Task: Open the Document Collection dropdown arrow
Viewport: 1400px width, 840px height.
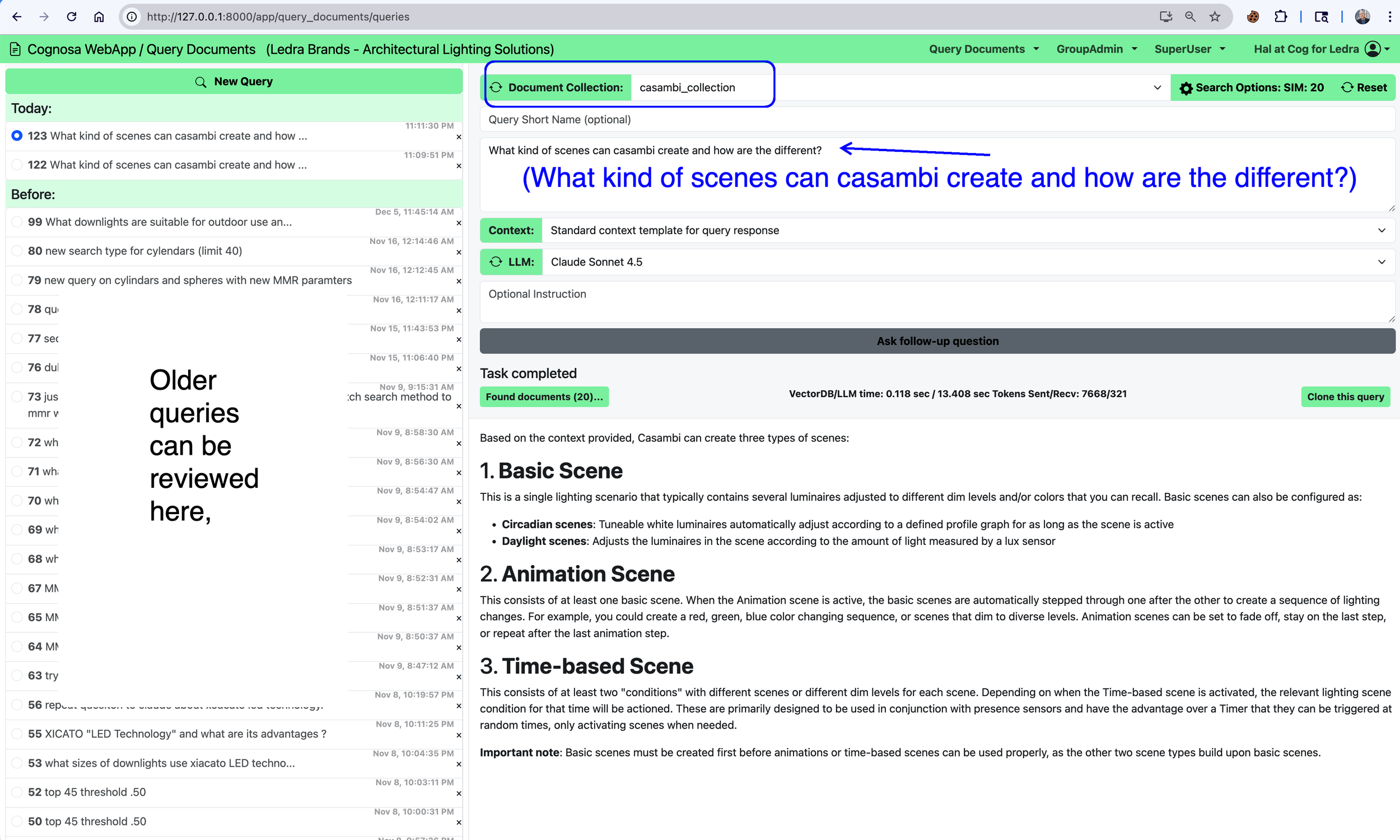Action: 1156,88
